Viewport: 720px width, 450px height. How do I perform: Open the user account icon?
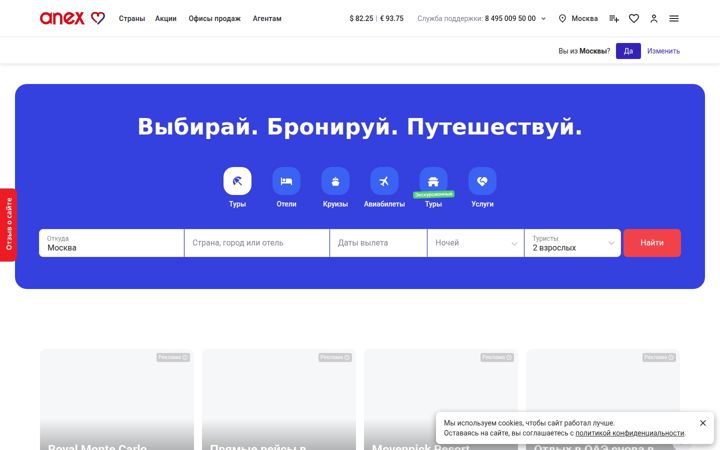654,18
